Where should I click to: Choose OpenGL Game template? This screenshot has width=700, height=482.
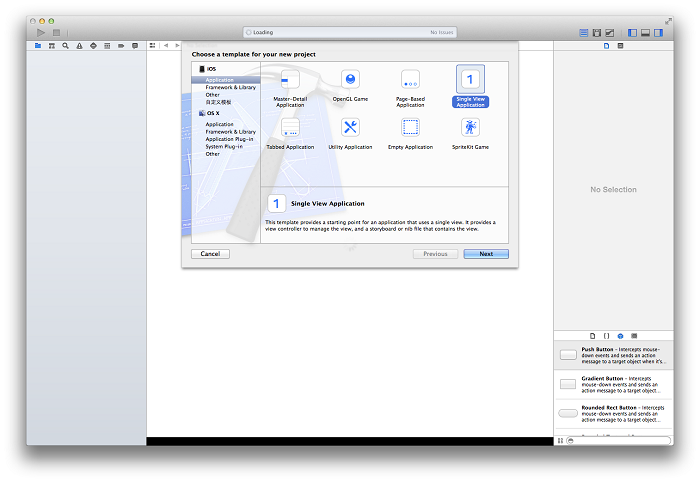(x=350, y=86)
